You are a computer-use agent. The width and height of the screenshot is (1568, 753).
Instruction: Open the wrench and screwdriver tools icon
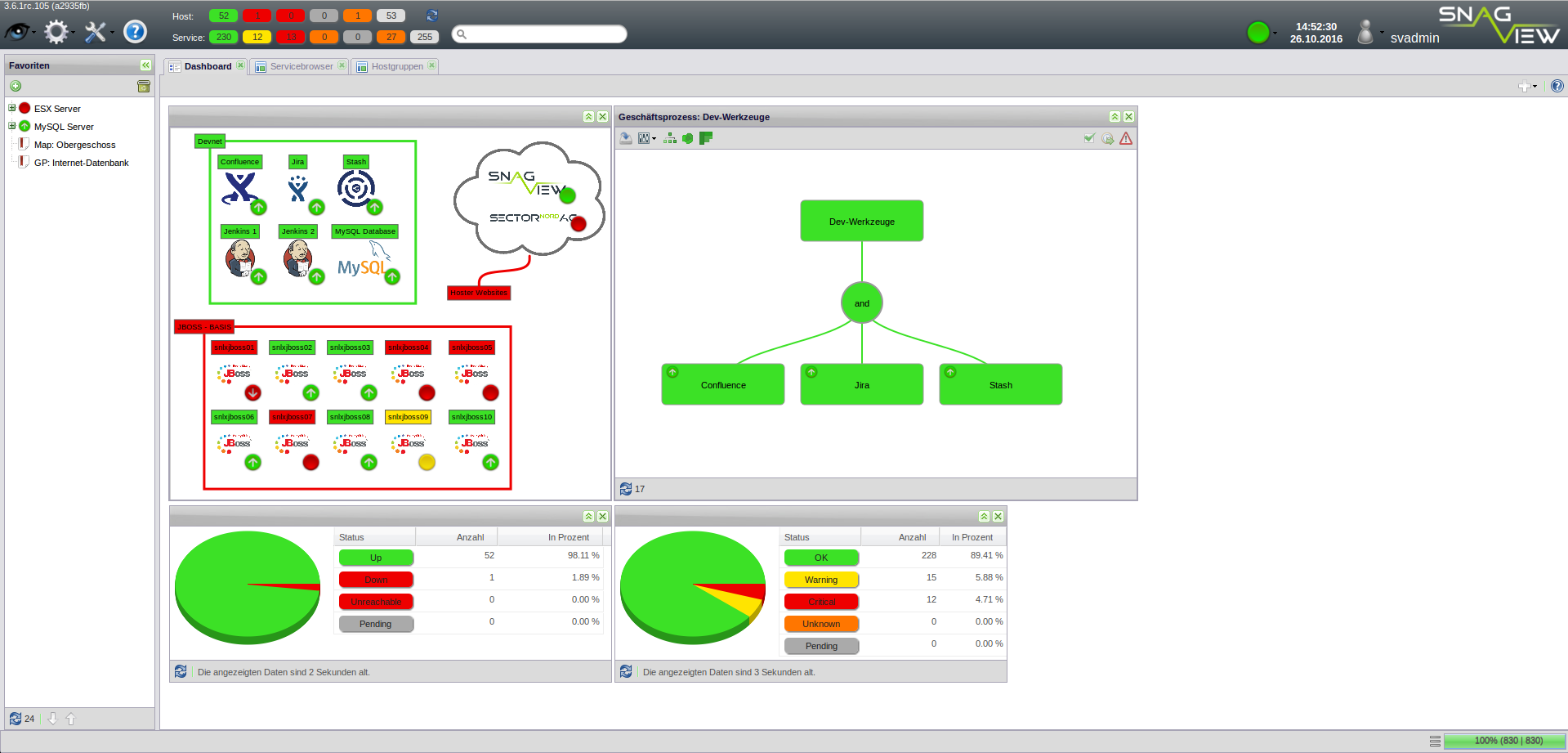click(x=96, y=32)
